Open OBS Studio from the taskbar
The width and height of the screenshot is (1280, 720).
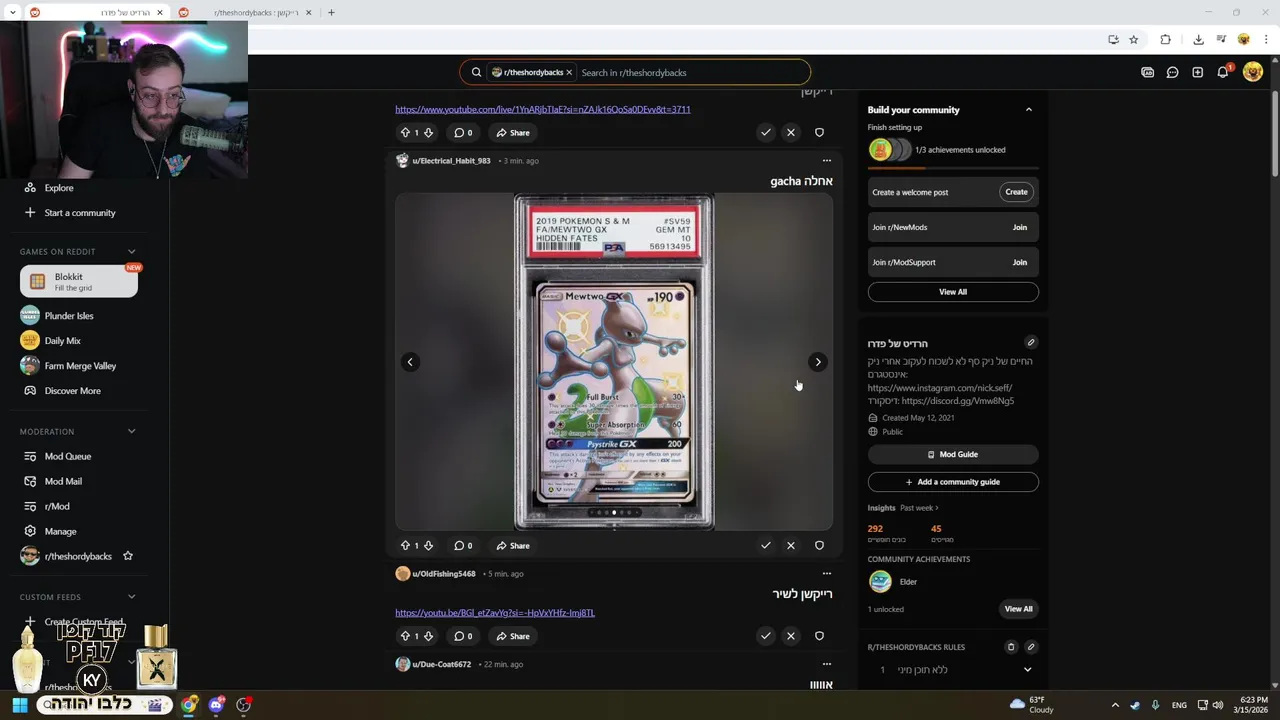click(243, 705)
